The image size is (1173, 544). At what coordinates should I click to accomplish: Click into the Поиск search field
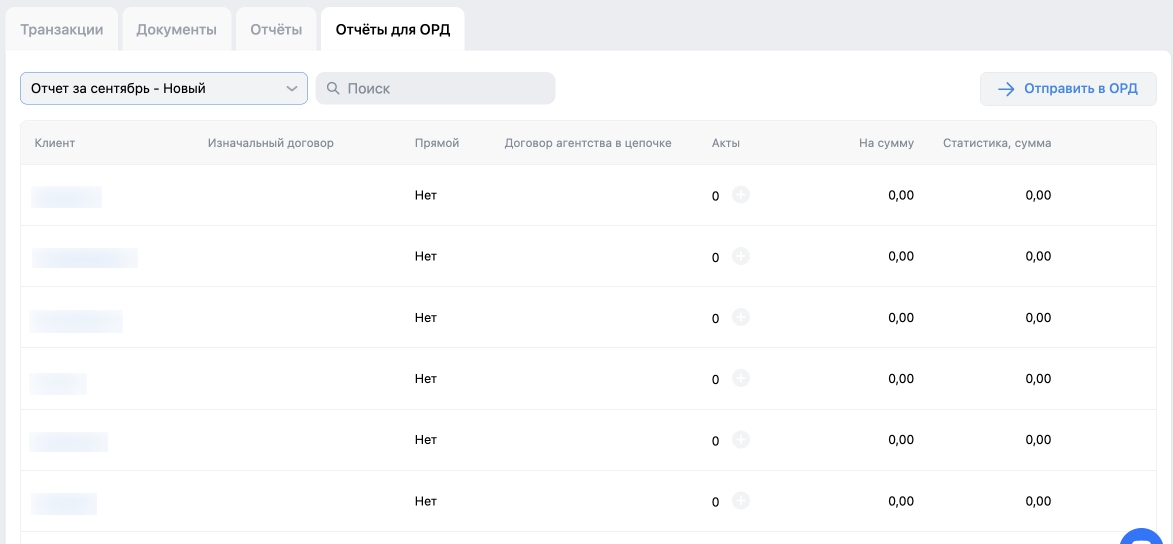(x=445, y=88)
